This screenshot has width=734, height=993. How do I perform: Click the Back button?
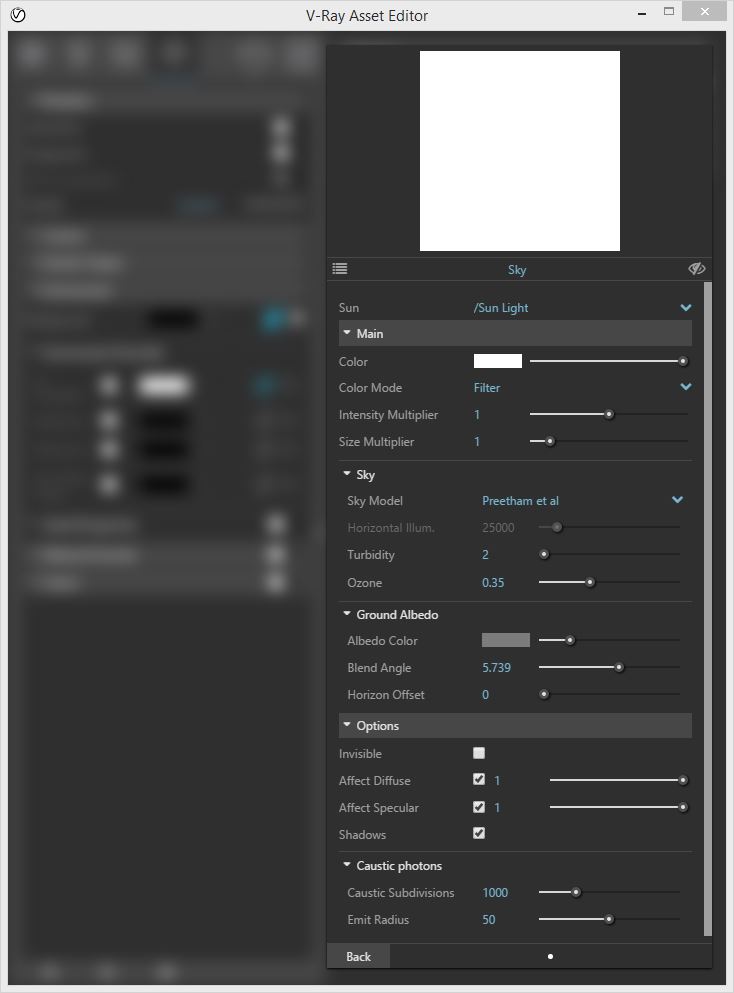pyautogui.click(x=358, y=956)
